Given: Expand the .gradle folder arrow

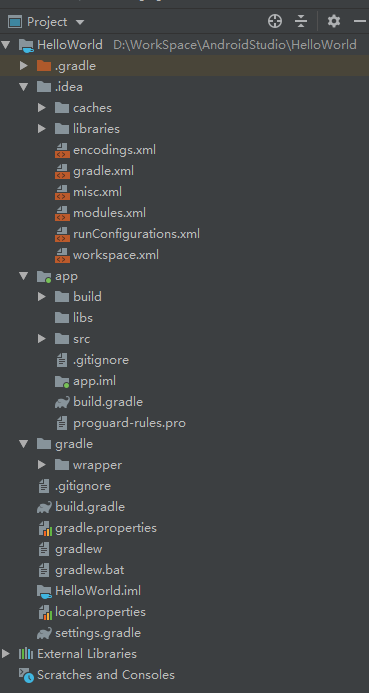Looking at the screenshot, I should tap(23, 66).
